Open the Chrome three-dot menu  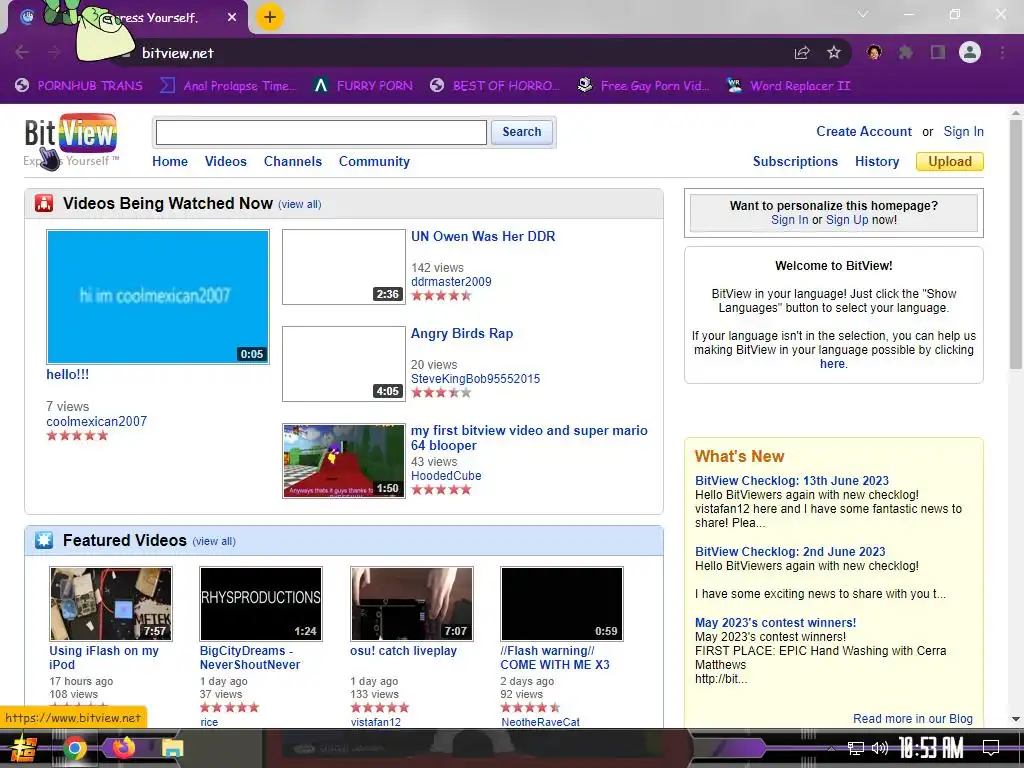pyautogui.click(x=1002, y=52)
